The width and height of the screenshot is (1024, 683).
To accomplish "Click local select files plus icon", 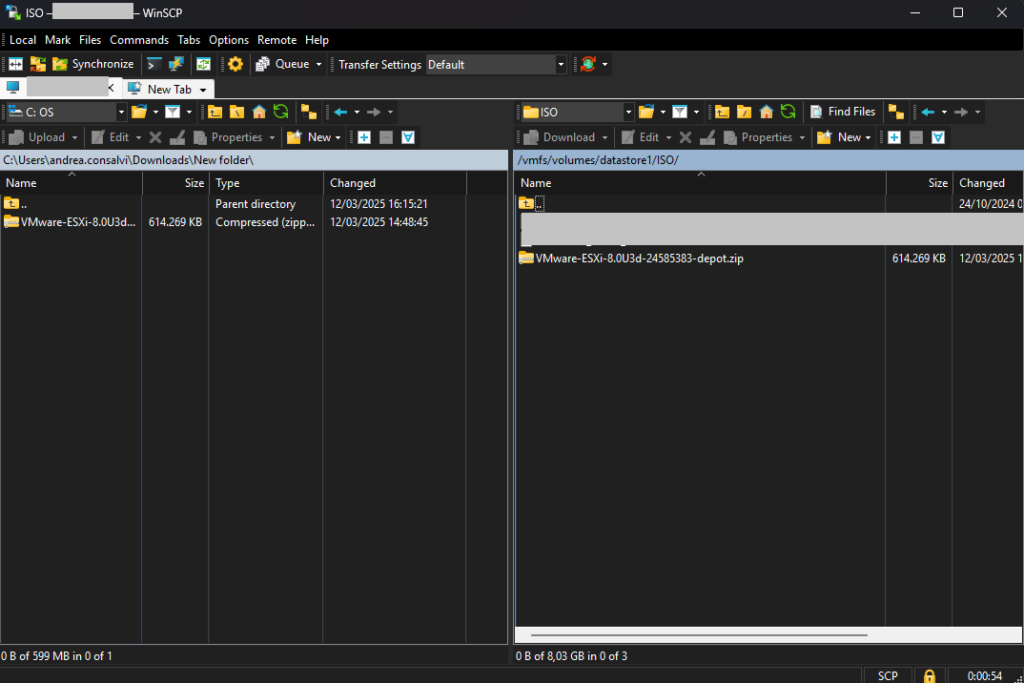I will (x=364, y=137).
